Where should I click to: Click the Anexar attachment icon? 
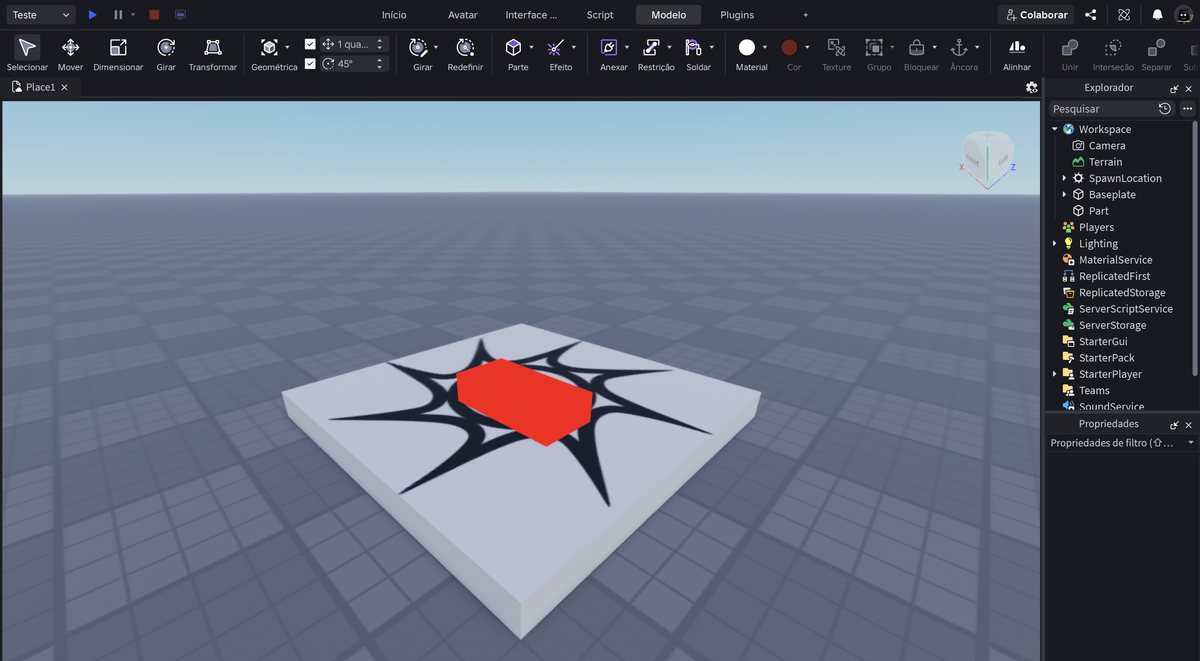(608, 47)
